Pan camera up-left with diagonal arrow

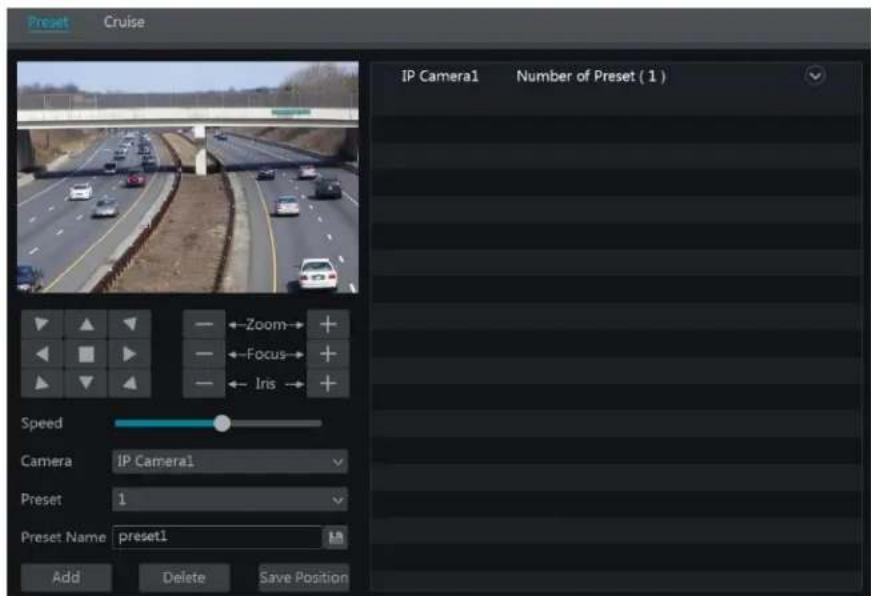pyautogui.click(x=42, y=324)
